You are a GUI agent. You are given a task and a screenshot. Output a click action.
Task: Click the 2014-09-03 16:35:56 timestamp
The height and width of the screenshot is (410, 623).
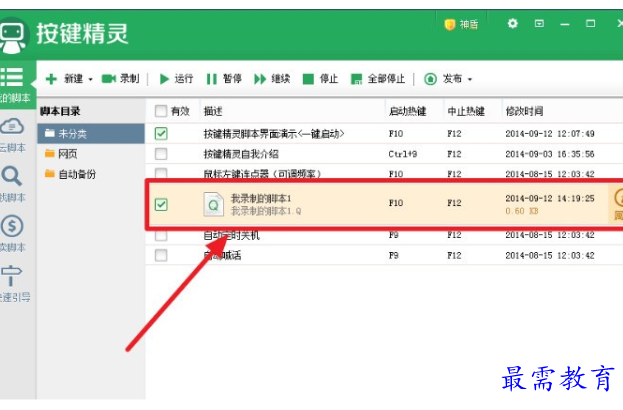point(550,154)
